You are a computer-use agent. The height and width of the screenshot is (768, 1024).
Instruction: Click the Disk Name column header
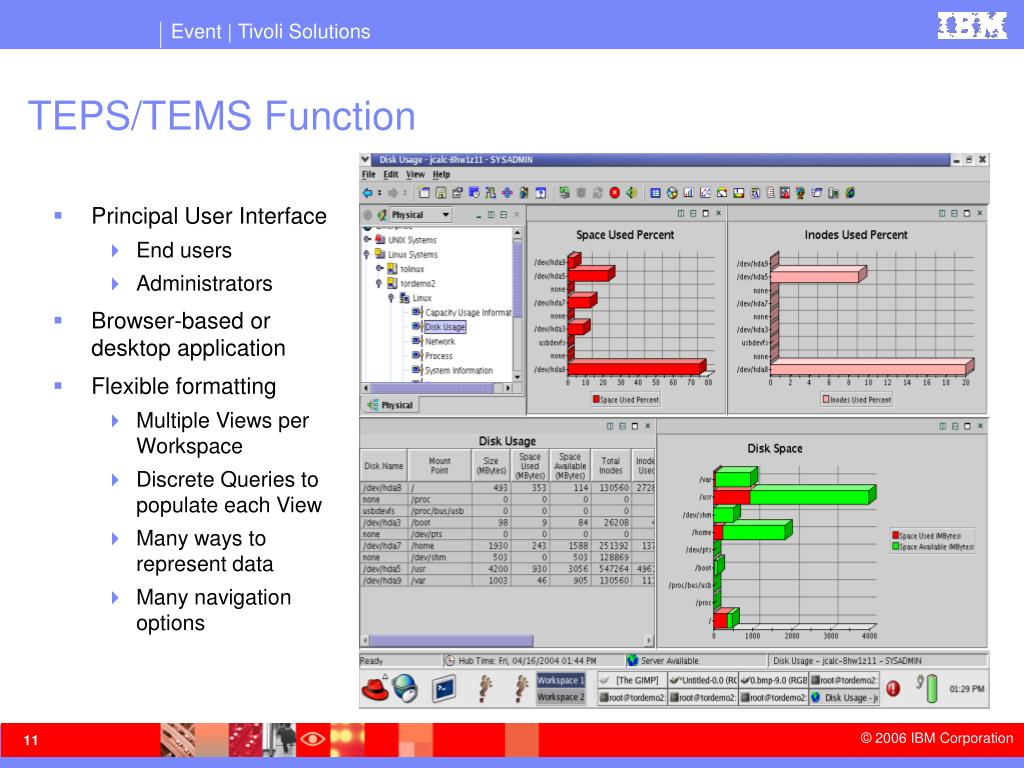pos(383,466)
